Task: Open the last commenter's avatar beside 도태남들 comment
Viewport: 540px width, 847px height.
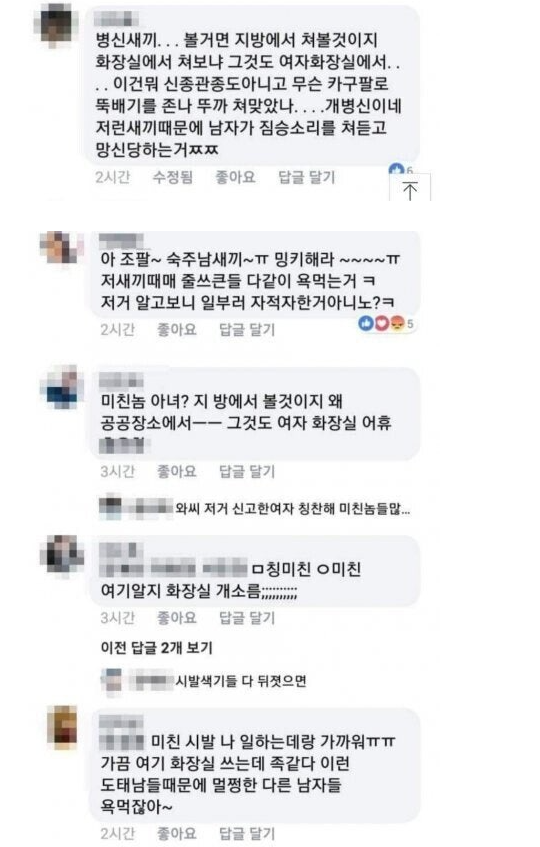Action: click(62, 727)
